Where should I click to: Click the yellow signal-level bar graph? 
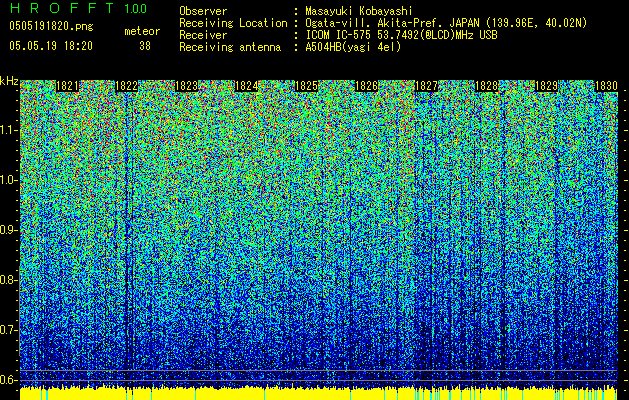(319, 393)
